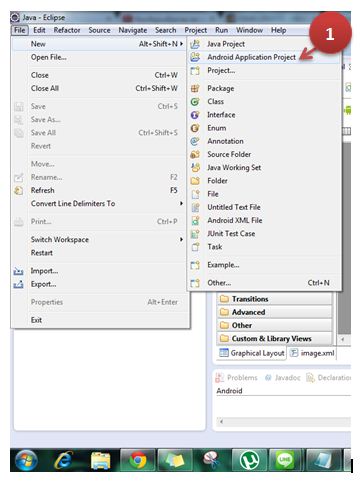363x481 pixels.
Task: Expand the New submenu arrow
Action: [181, 44]
